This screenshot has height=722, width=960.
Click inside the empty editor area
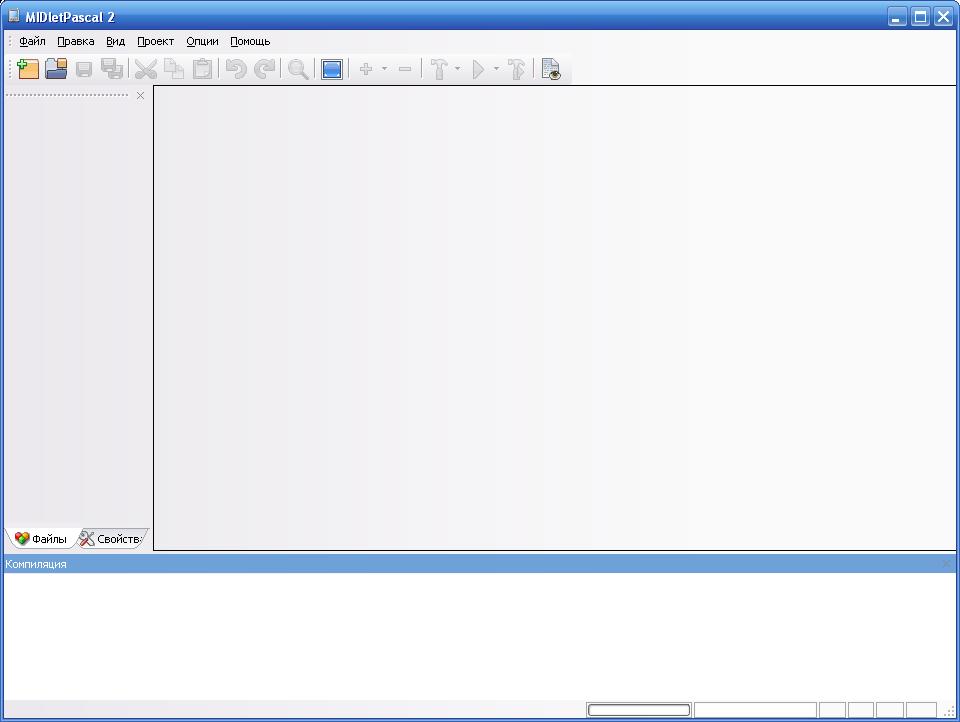pos(555,318)
